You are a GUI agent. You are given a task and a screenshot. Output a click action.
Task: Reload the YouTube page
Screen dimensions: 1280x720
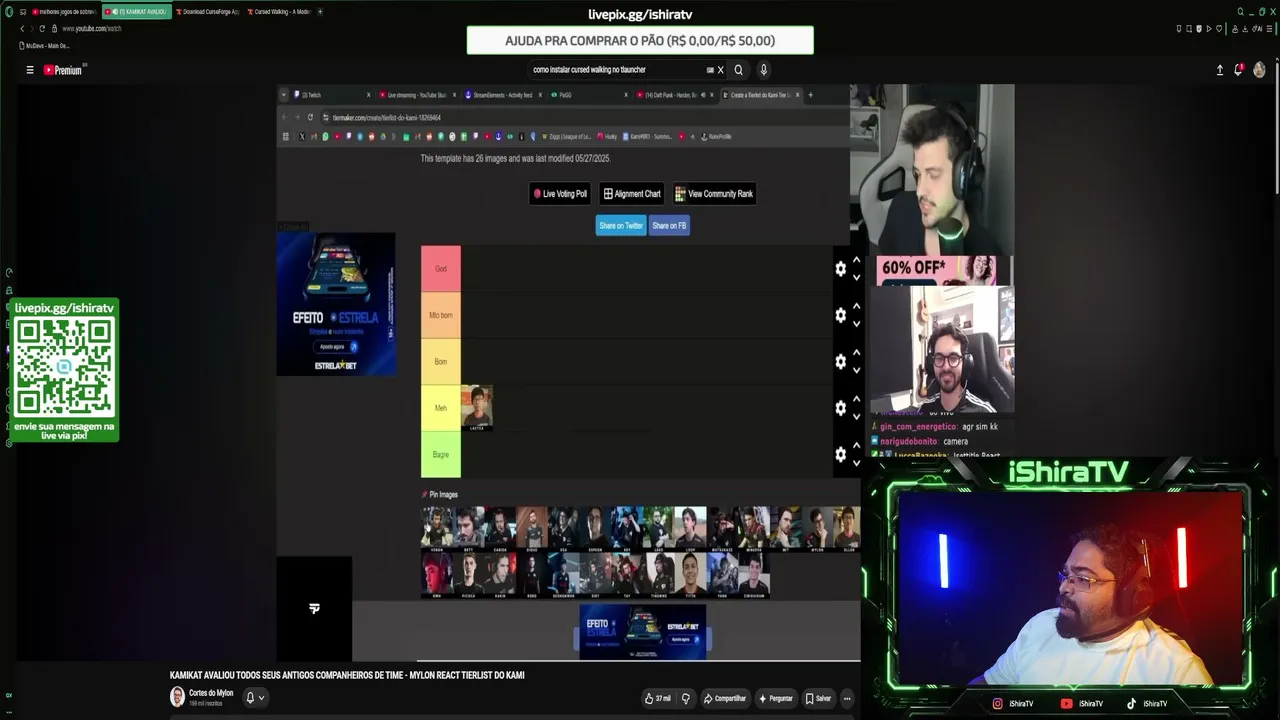point(42,29)
